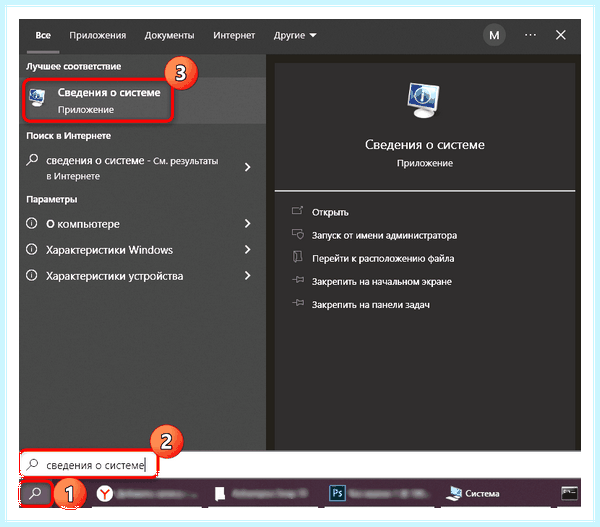Click the magnifier icon inside the search box
The image size is (600, 527).
click(x=33, y=464)
